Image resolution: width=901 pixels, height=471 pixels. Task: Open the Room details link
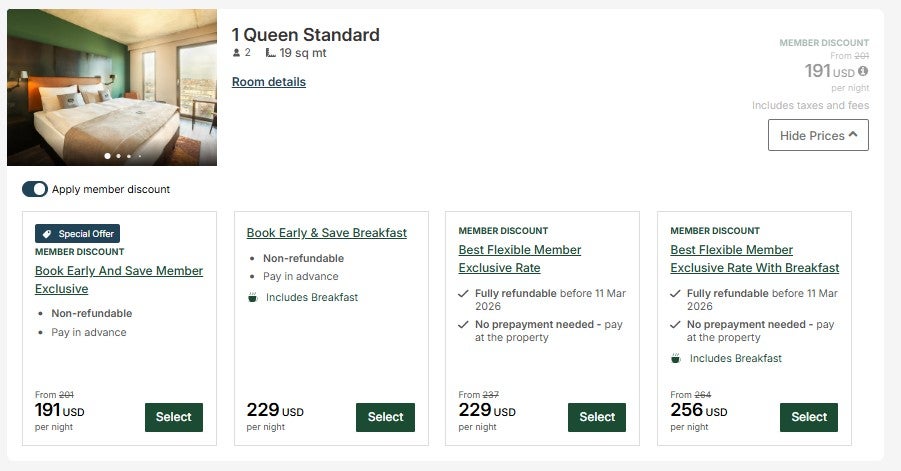[x=269, y=82]
